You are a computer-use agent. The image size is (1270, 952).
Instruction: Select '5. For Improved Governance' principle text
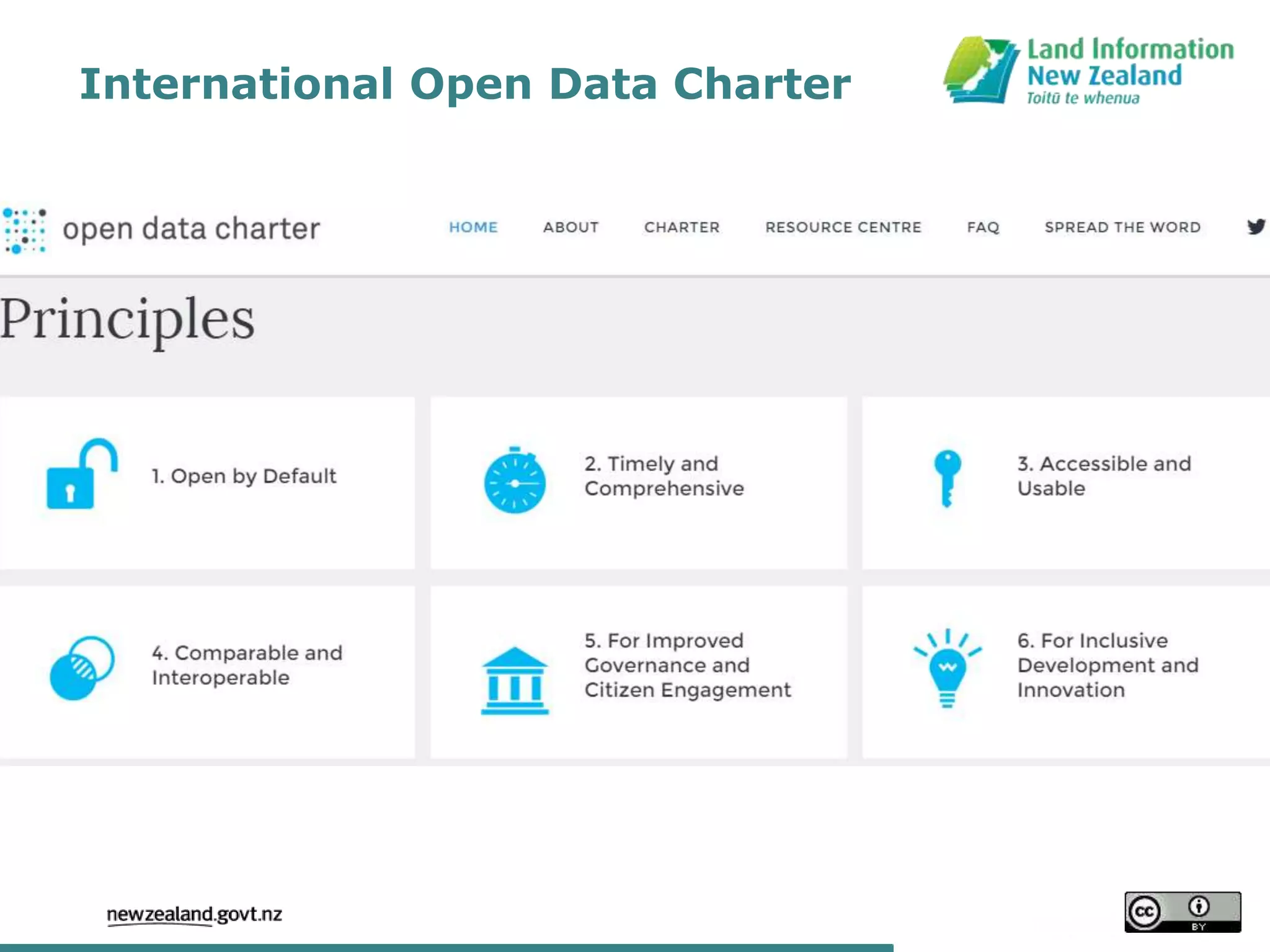(688, 665)
